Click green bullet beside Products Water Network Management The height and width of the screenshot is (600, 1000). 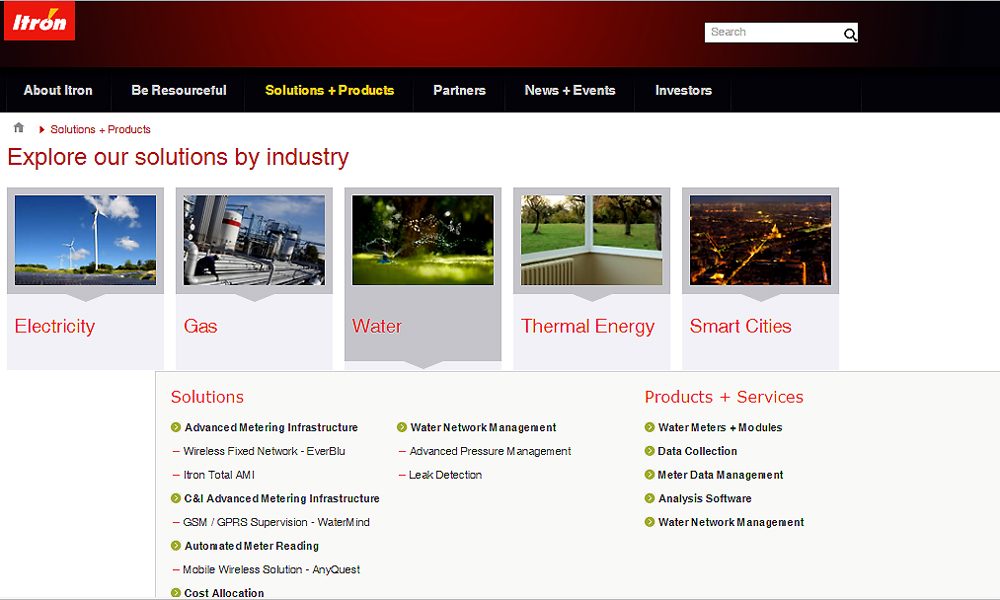650,522
